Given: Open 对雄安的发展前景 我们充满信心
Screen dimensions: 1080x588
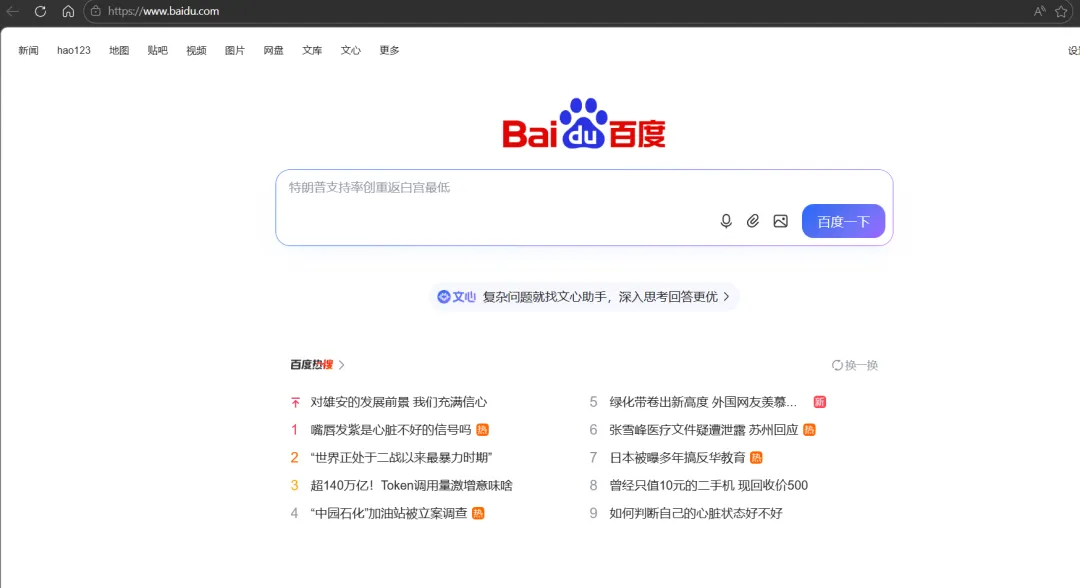Looking at the screenshot, I should pyautogui.click(x=398, y=402).
